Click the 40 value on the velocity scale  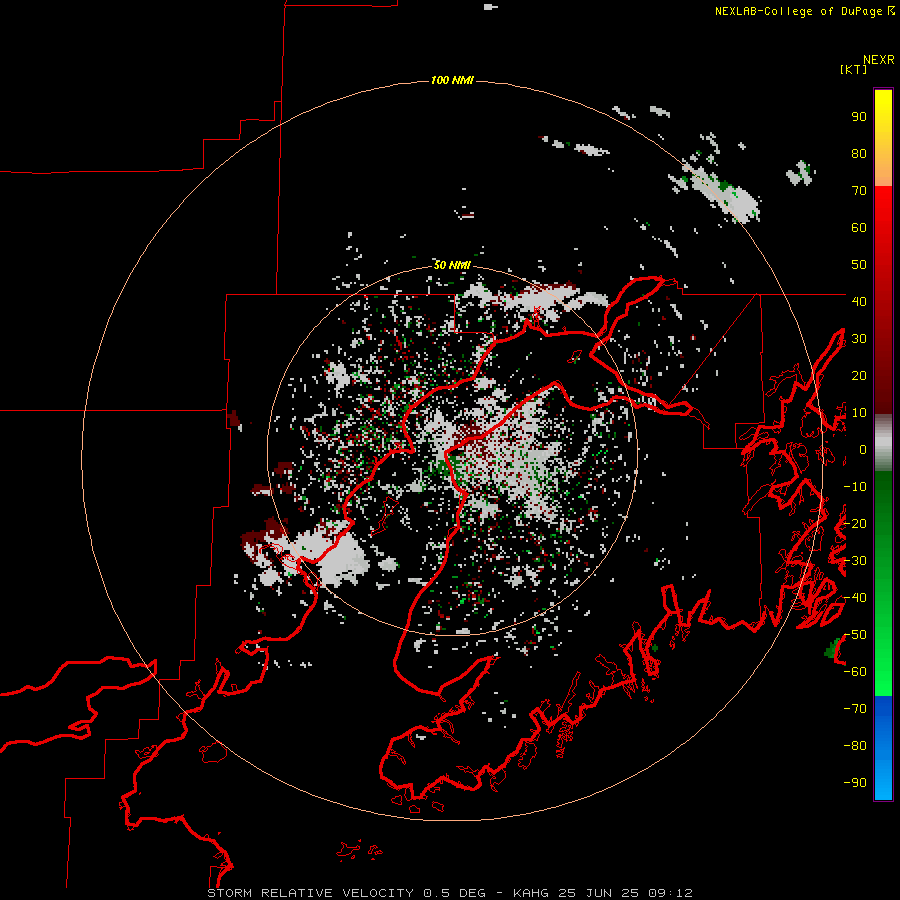click(859, 301)
